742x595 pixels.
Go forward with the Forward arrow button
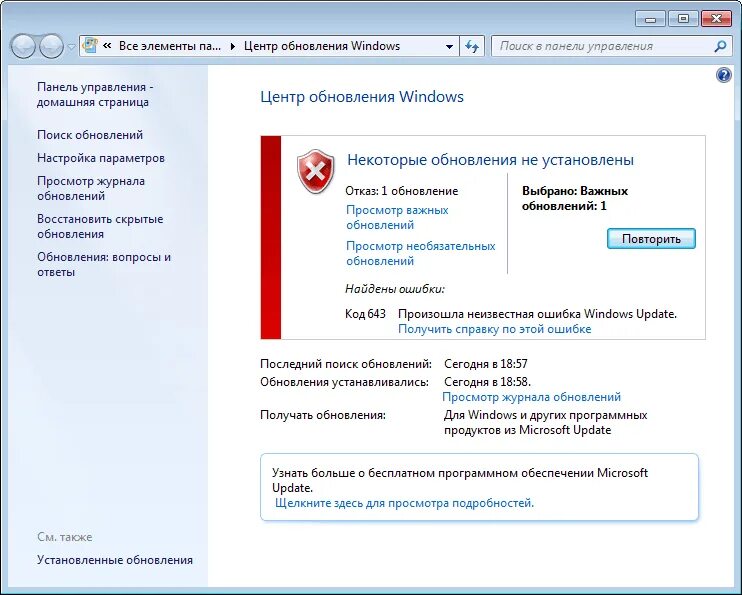pos(52,46)
